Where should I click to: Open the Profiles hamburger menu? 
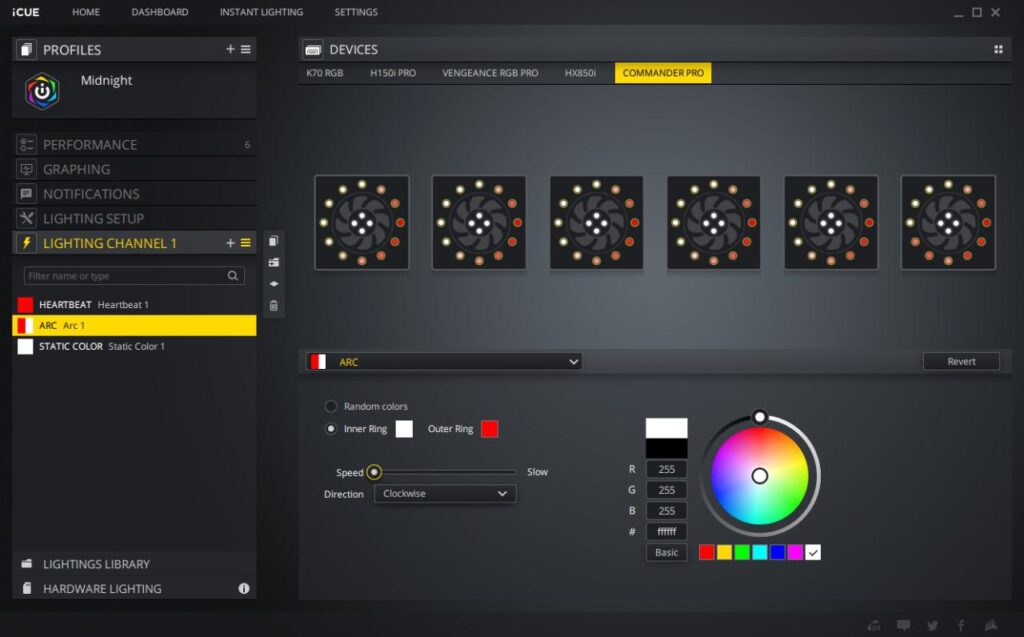pos(246,49)
